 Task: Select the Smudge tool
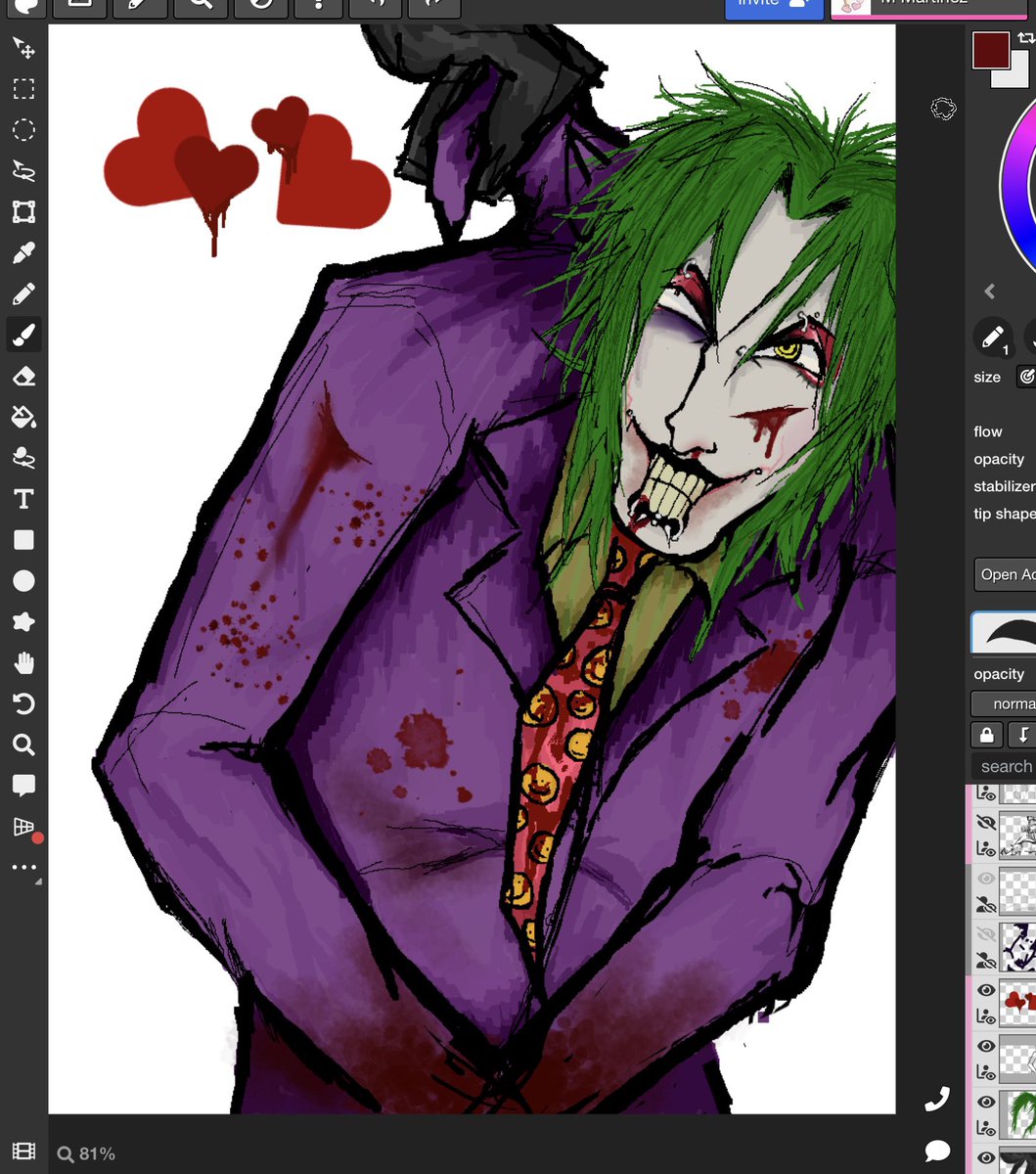23,458
